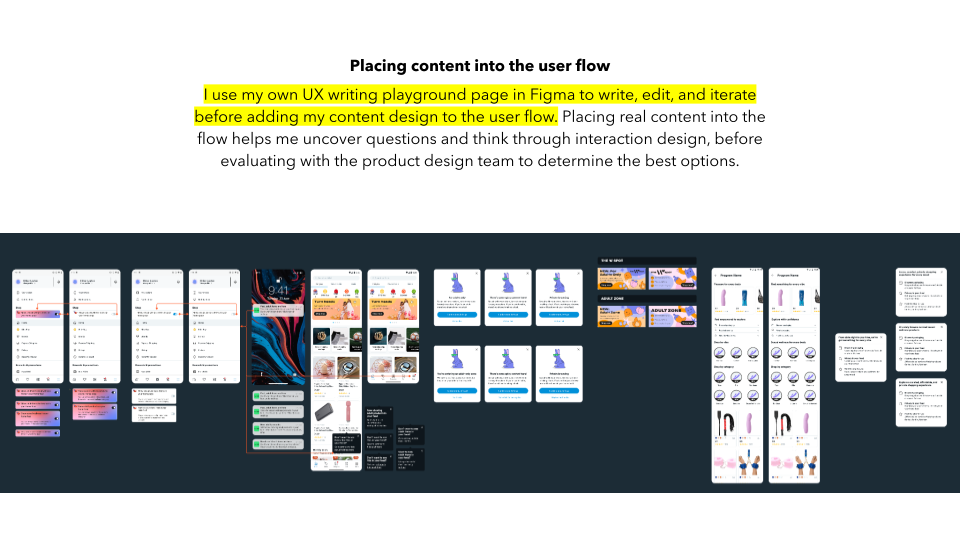
Task: Toggle the switch on the fourth phone screen
Action: 236,313
